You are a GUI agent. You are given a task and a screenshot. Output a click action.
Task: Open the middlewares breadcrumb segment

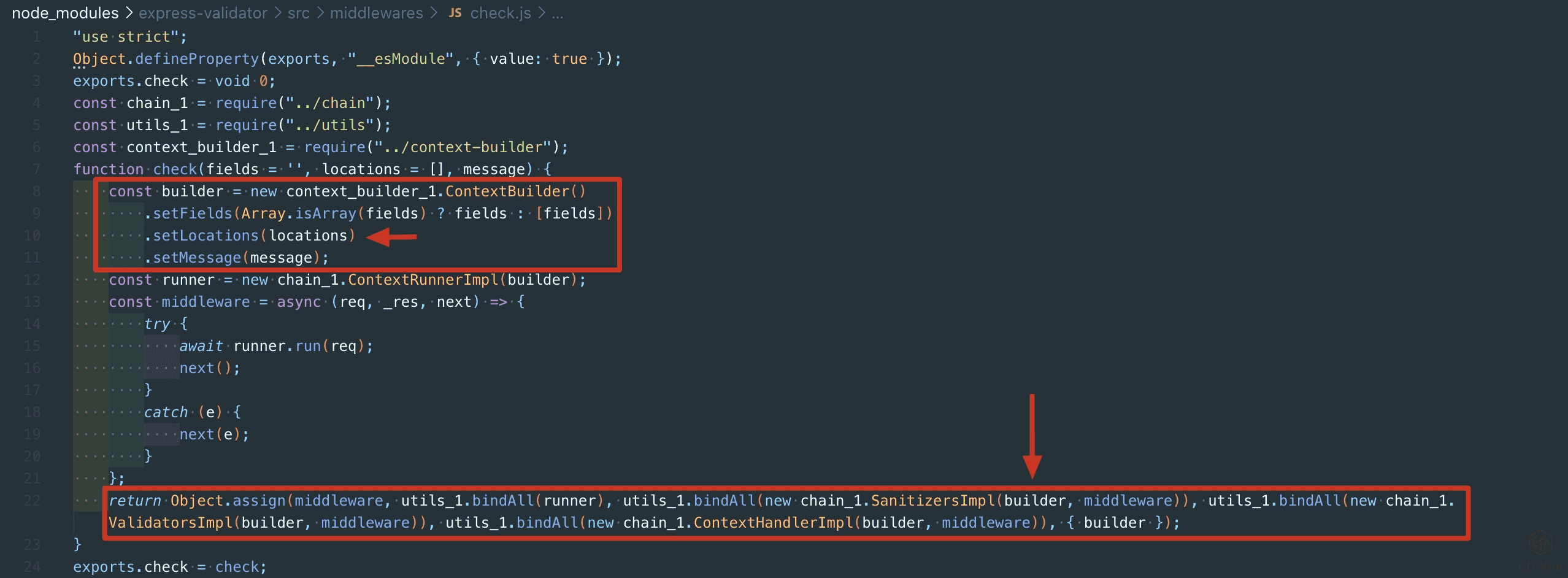[376, 13]
